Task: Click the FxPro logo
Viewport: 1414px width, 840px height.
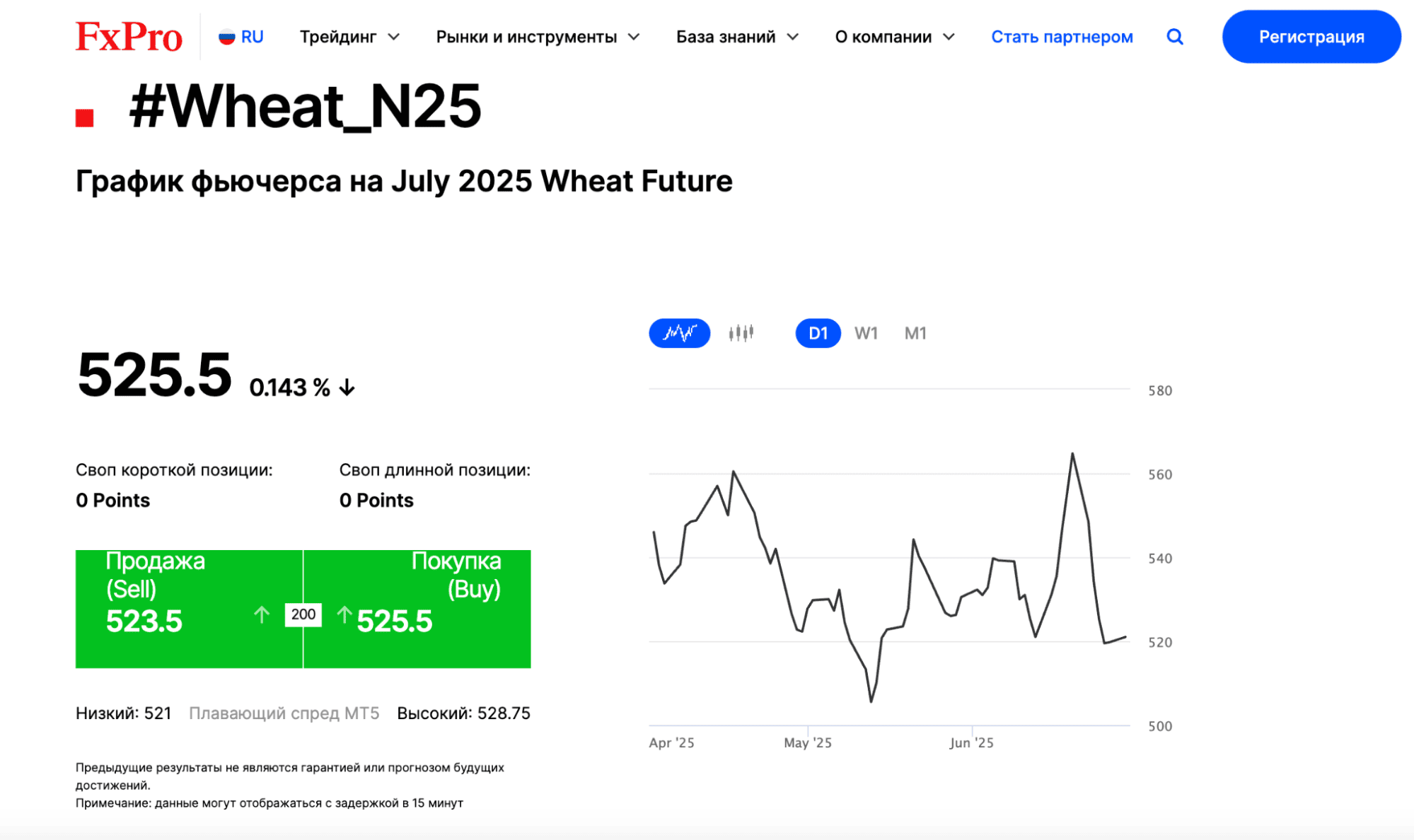Action: coord(129,37)
